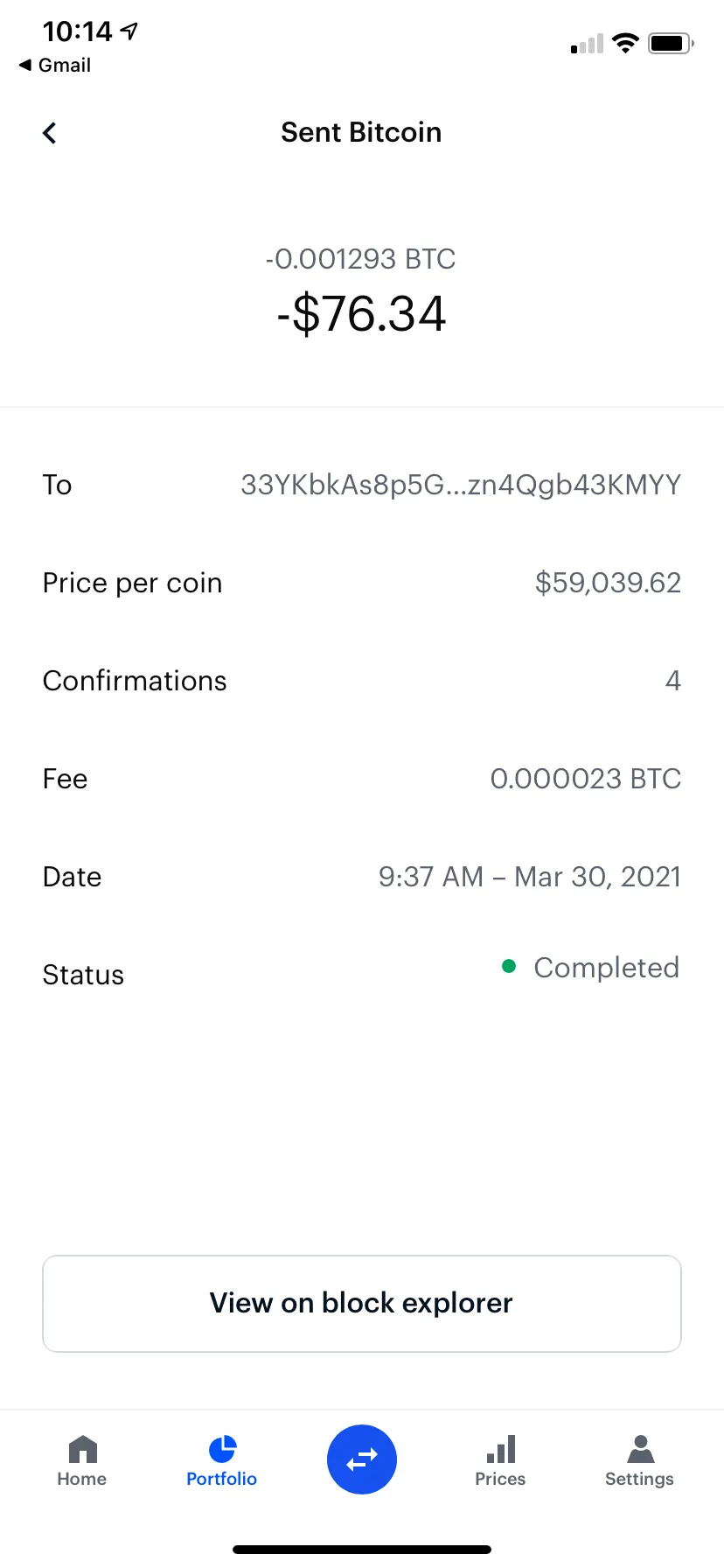Switch to the Home tab label
The image size is (724, 1568).
pyautogui.click(x=82, y=1479)
